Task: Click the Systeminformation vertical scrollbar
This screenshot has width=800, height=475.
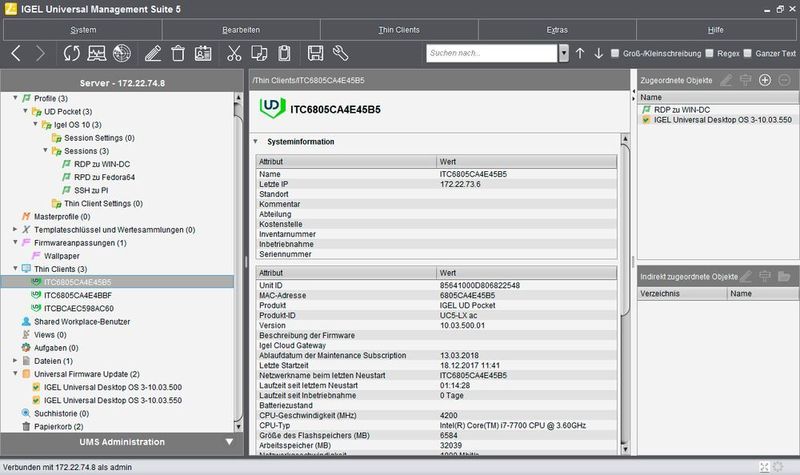Action: click(625, 295)
